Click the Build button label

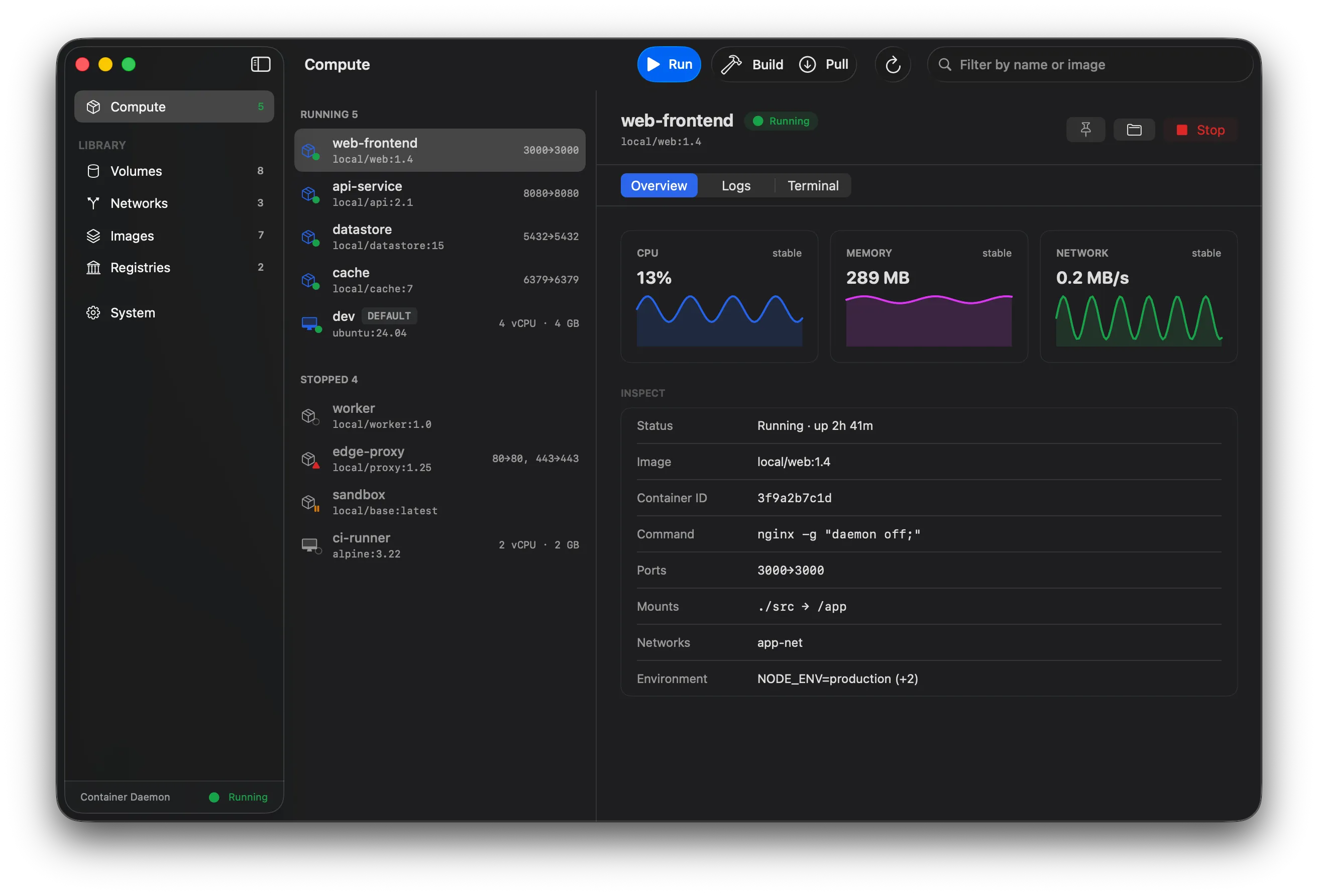(767, 65)
